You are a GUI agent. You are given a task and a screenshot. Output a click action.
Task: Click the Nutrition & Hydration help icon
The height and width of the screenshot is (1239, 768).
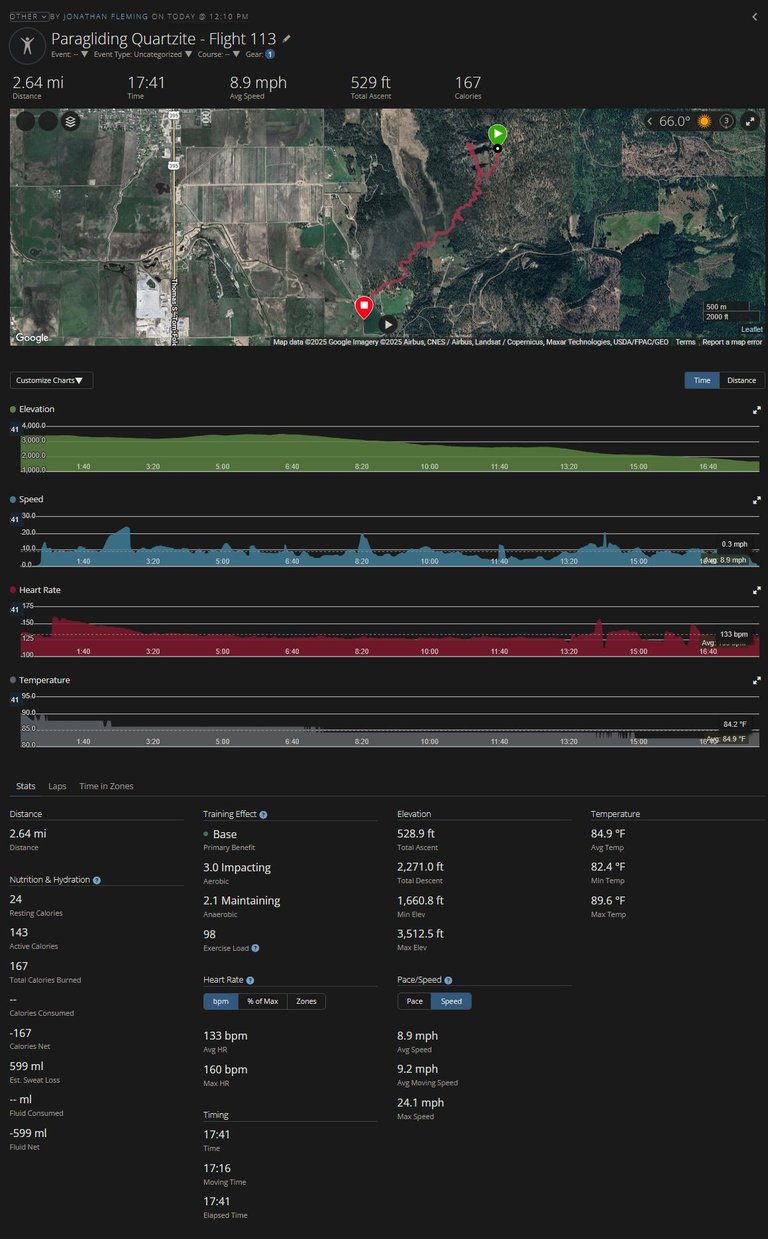(x=97, y=880)
